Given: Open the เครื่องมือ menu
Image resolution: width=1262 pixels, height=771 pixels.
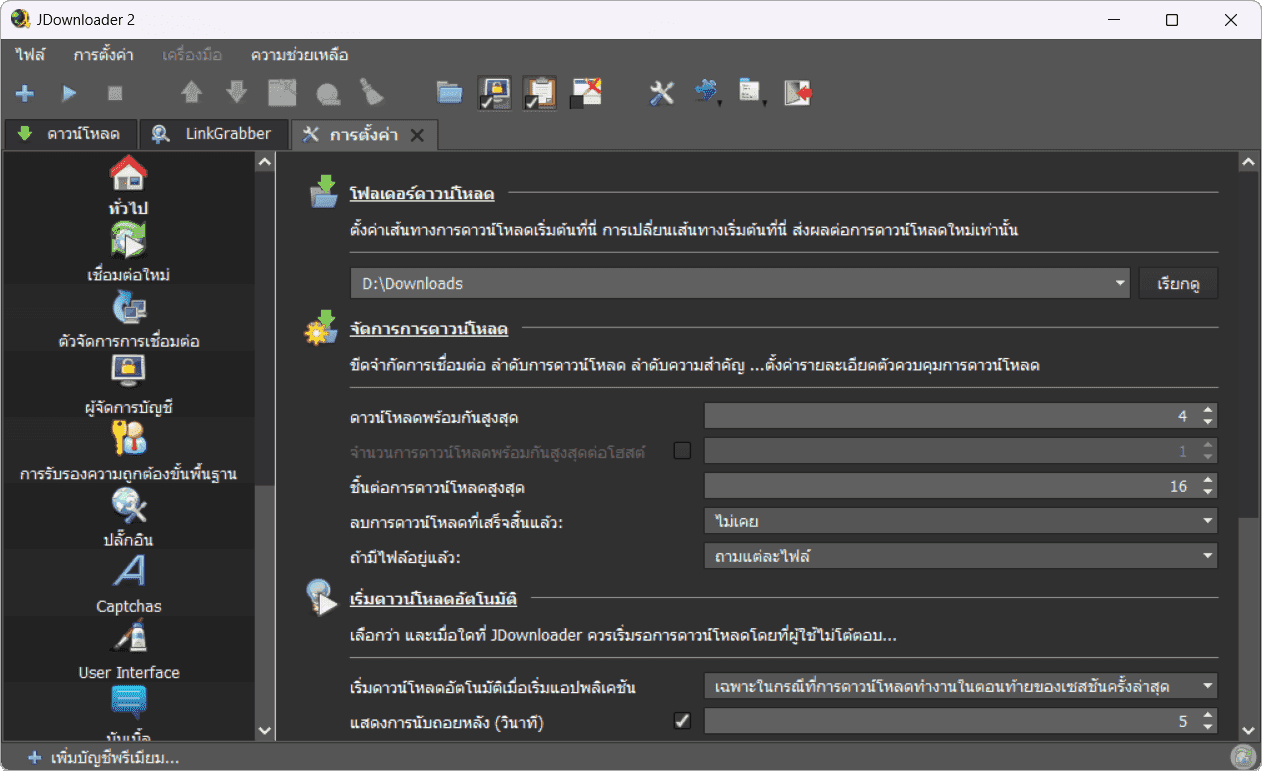Looking at the screenshot, I should tap(192, 55).
